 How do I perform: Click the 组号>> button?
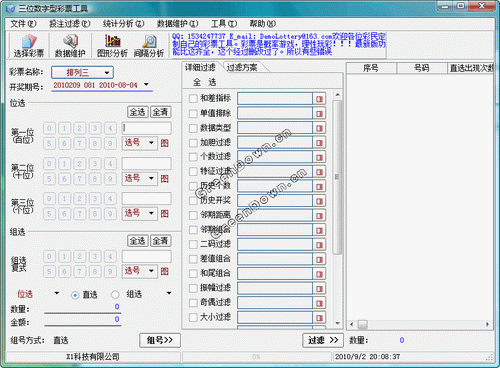(x=160, y=340)
